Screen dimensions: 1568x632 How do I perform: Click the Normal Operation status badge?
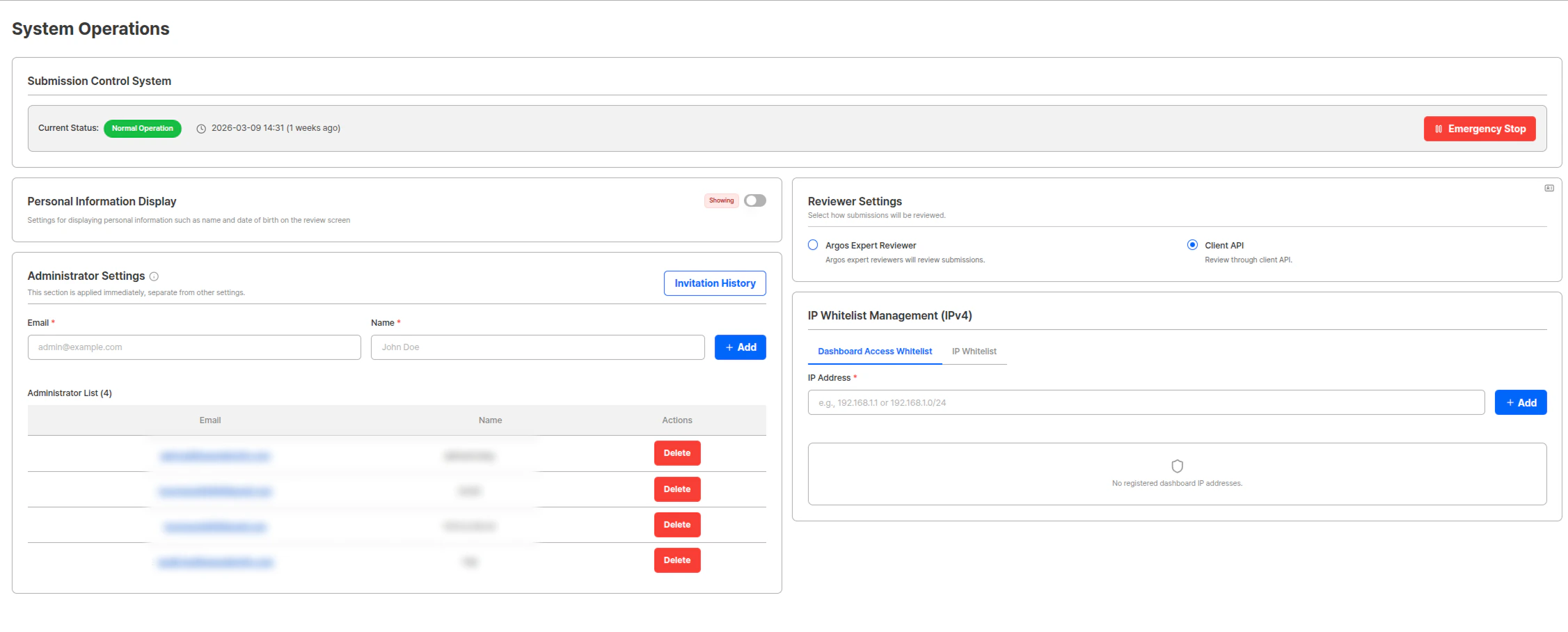coord(142,128)
